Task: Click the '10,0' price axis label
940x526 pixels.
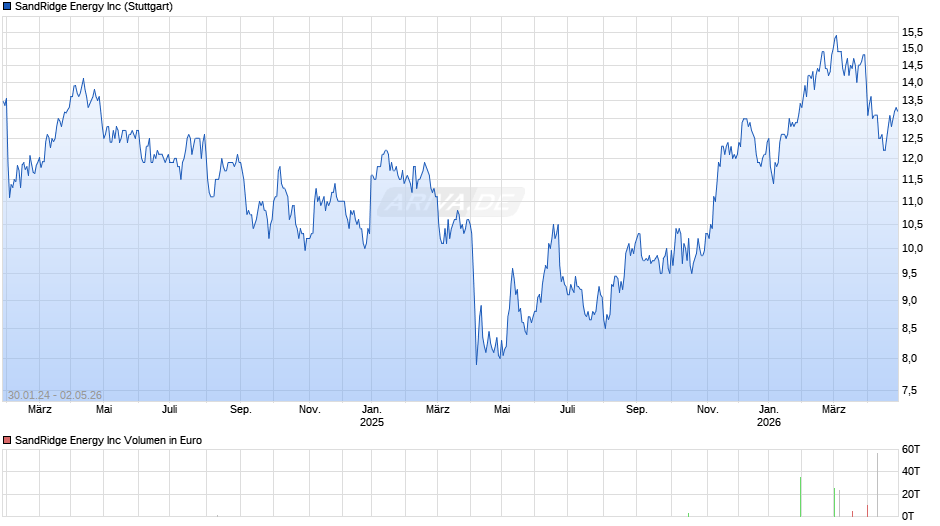Action: click(x=912, y=248)
